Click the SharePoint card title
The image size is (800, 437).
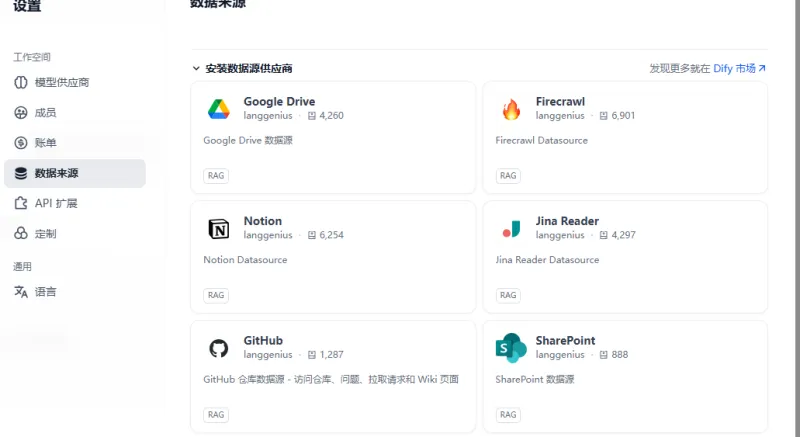(565, 340)
